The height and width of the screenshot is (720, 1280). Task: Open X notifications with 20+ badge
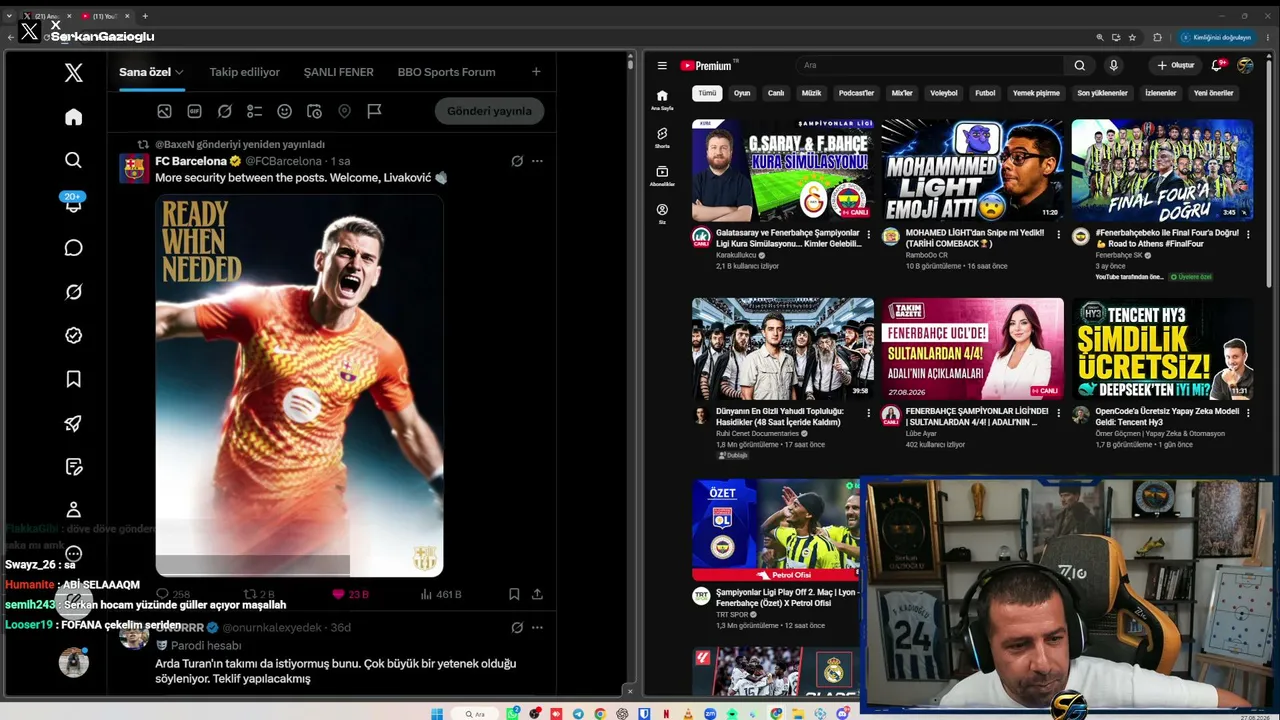point(73,203)
